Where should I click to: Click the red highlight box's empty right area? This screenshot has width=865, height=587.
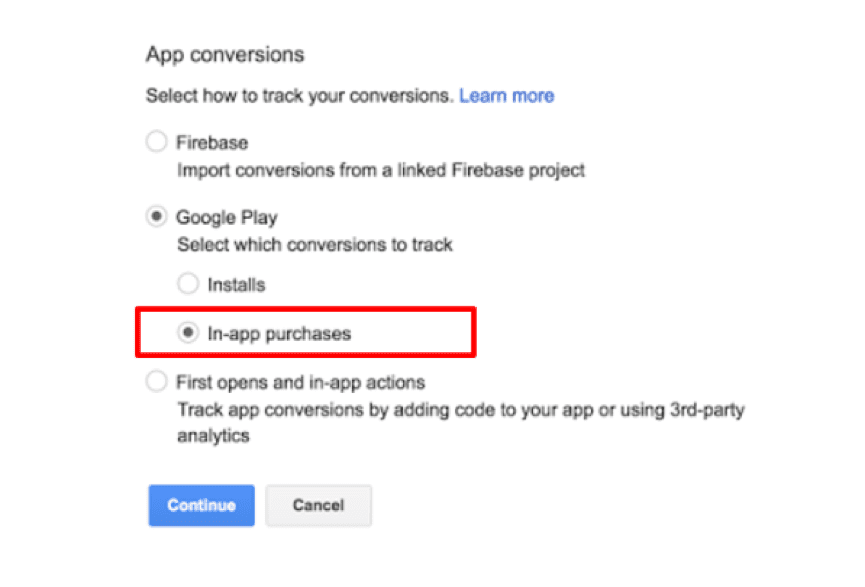[x=420, y=334]
